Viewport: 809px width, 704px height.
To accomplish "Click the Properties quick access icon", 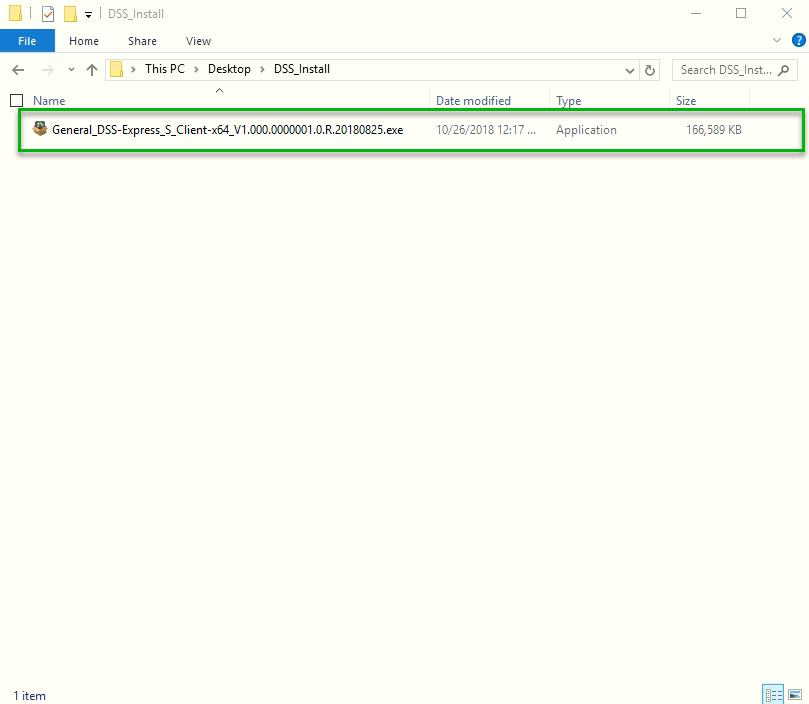I will point(48,14).
